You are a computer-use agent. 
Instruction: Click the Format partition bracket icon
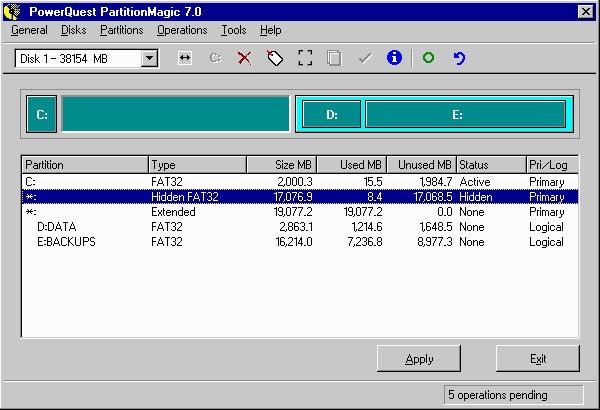(x=305, y=59)
